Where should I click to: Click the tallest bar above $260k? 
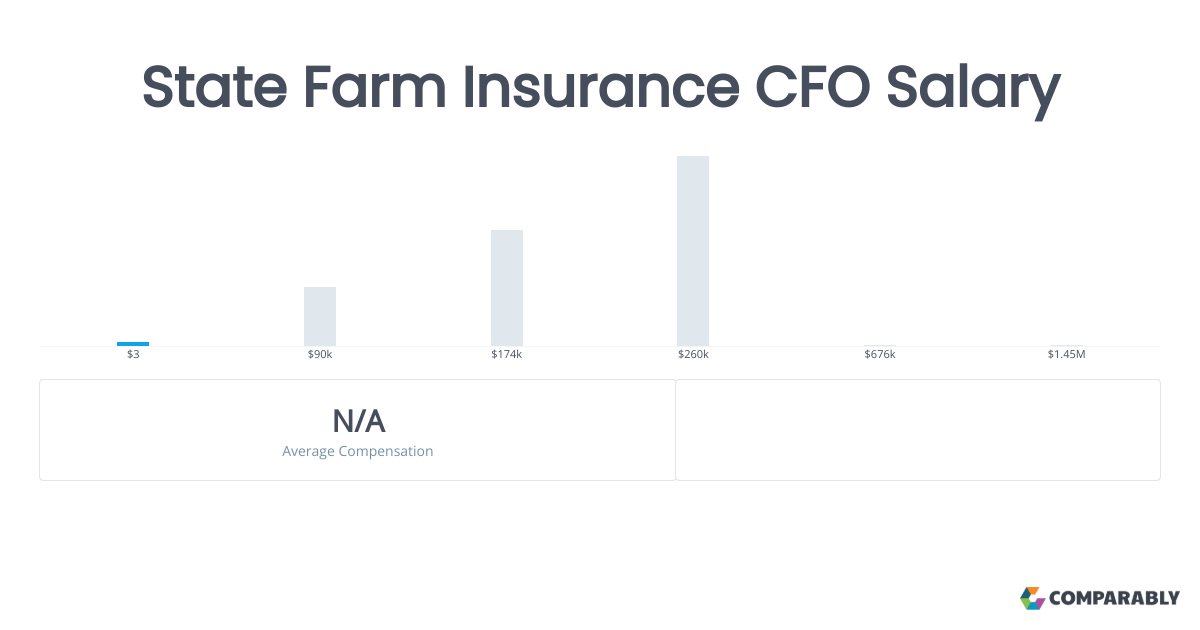click(x=693, y=251)
